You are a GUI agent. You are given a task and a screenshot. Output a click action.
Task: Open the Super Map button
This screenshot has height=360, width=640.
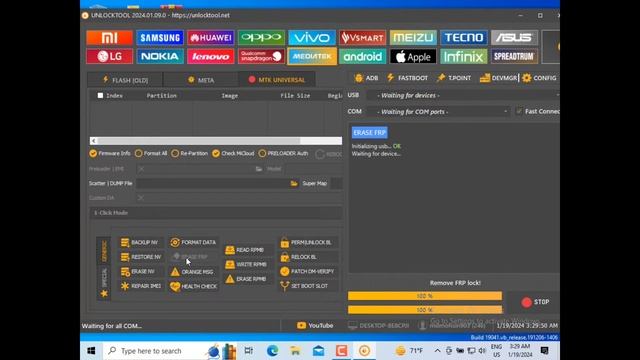point(315,184)
